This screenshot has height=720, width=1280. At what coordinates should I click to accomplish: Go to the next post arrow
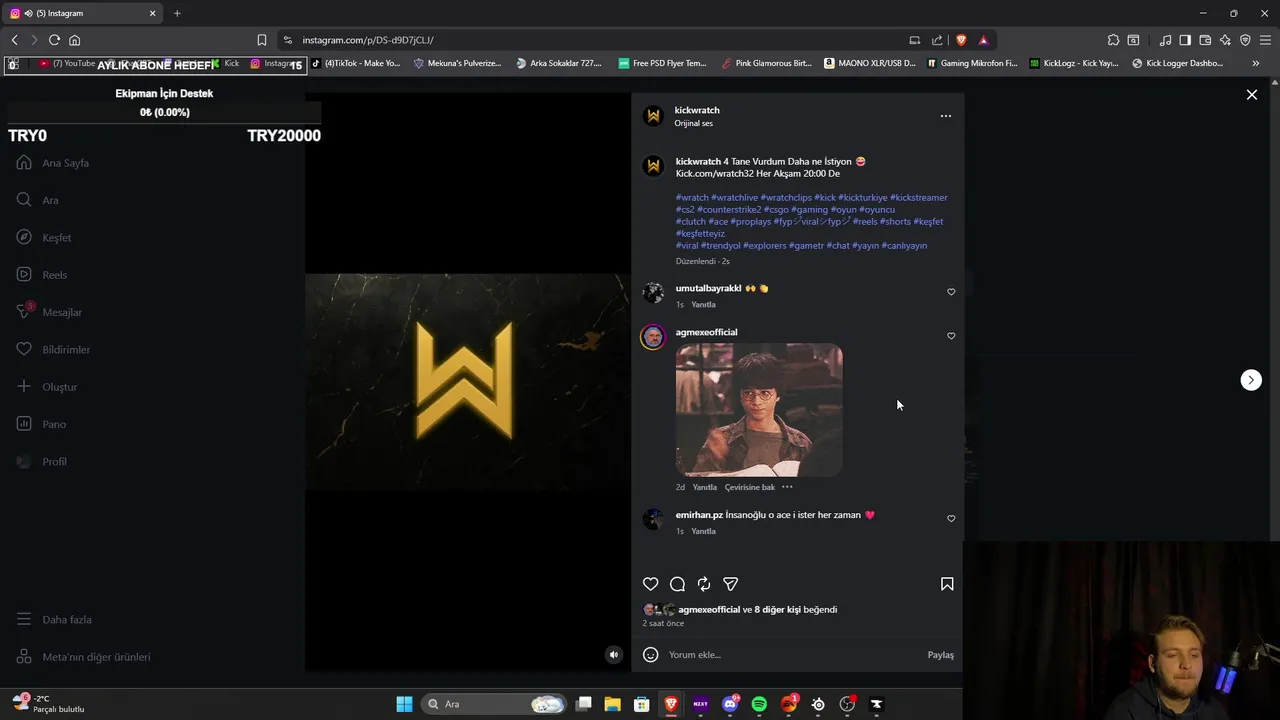[x=1251, y=380]
